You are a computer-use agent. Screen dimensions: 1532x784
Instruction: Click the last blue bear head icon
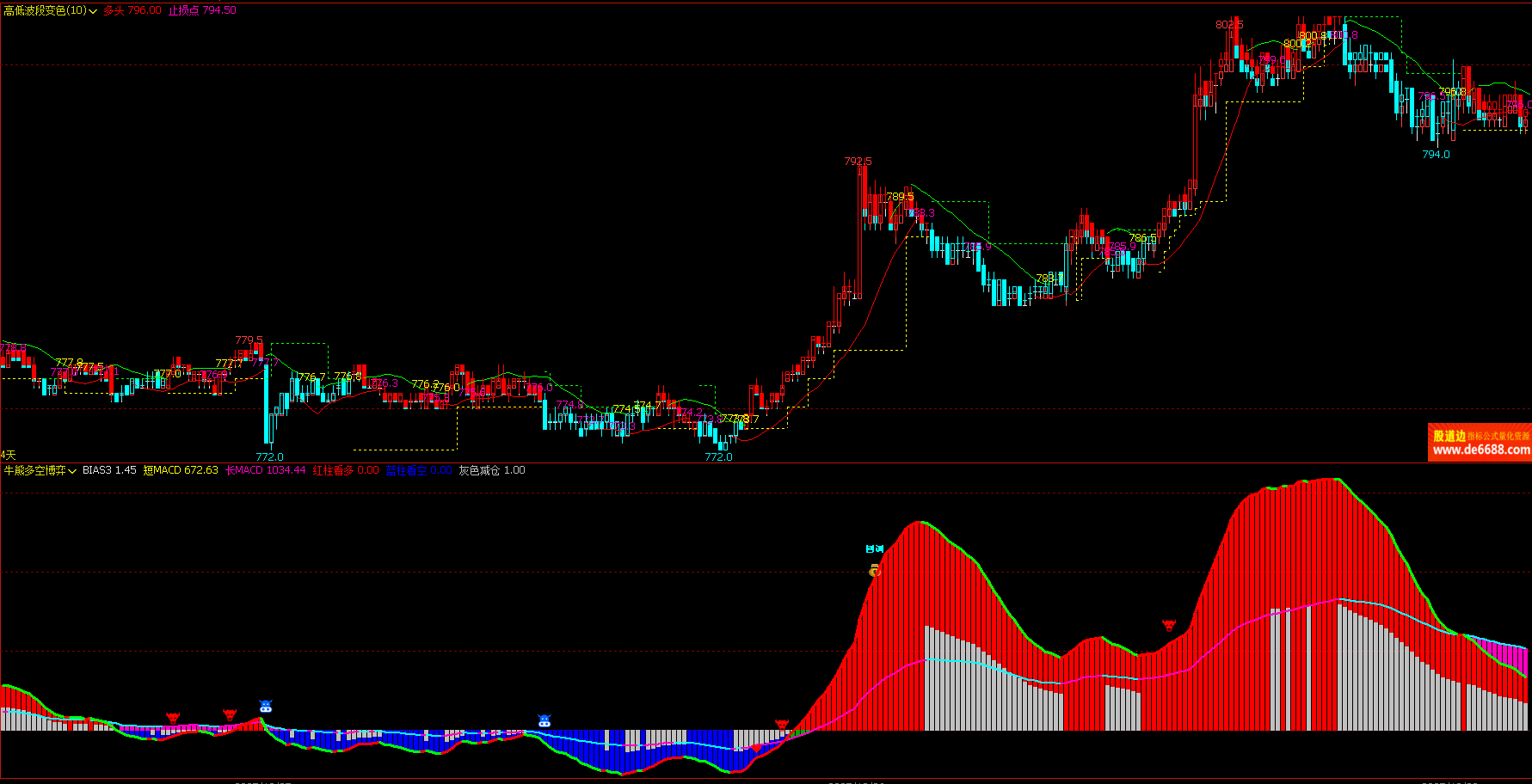tap(545, 720)
